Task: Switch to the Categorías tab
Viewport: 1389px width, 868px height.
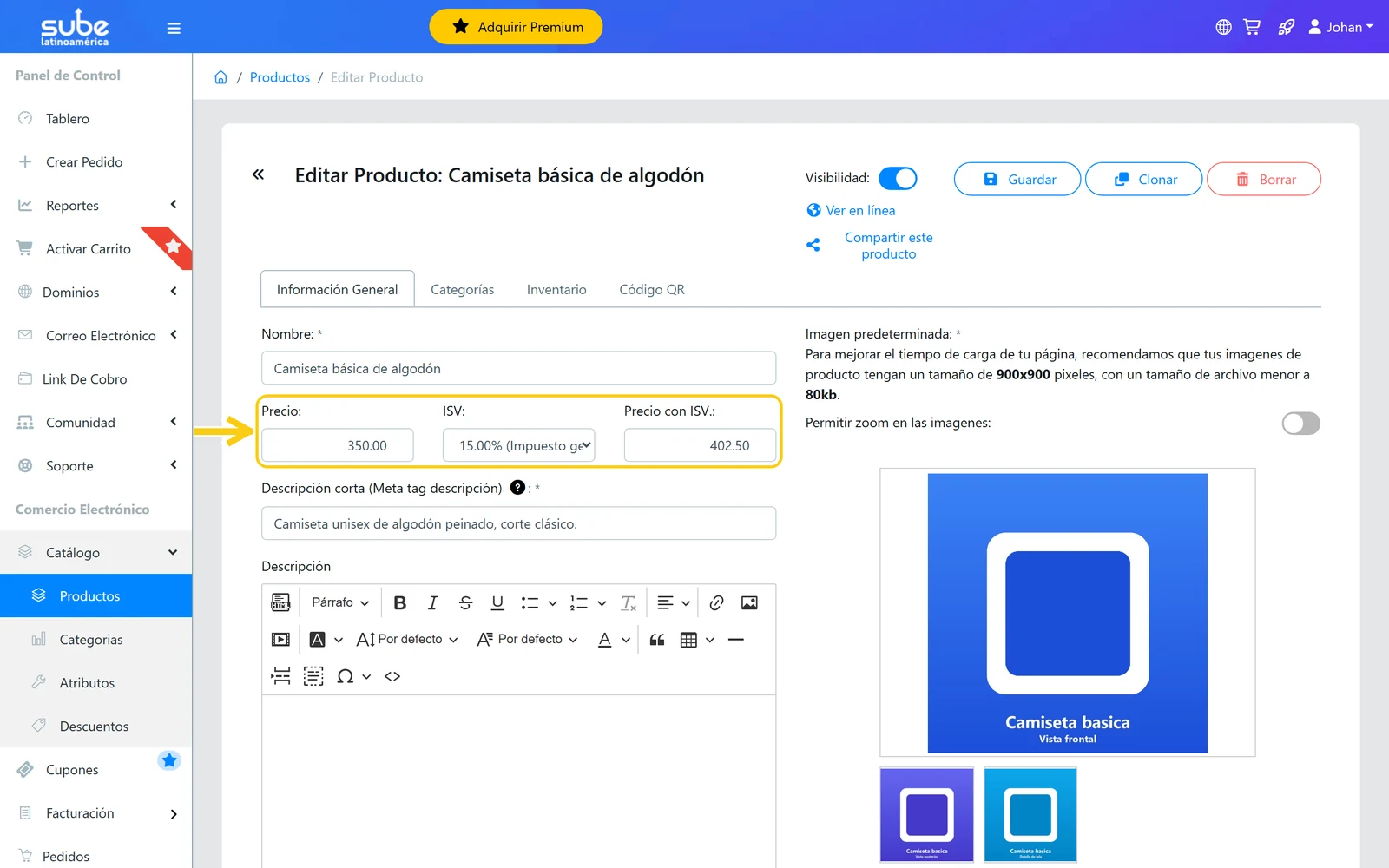Action: (x=462, y=290)
